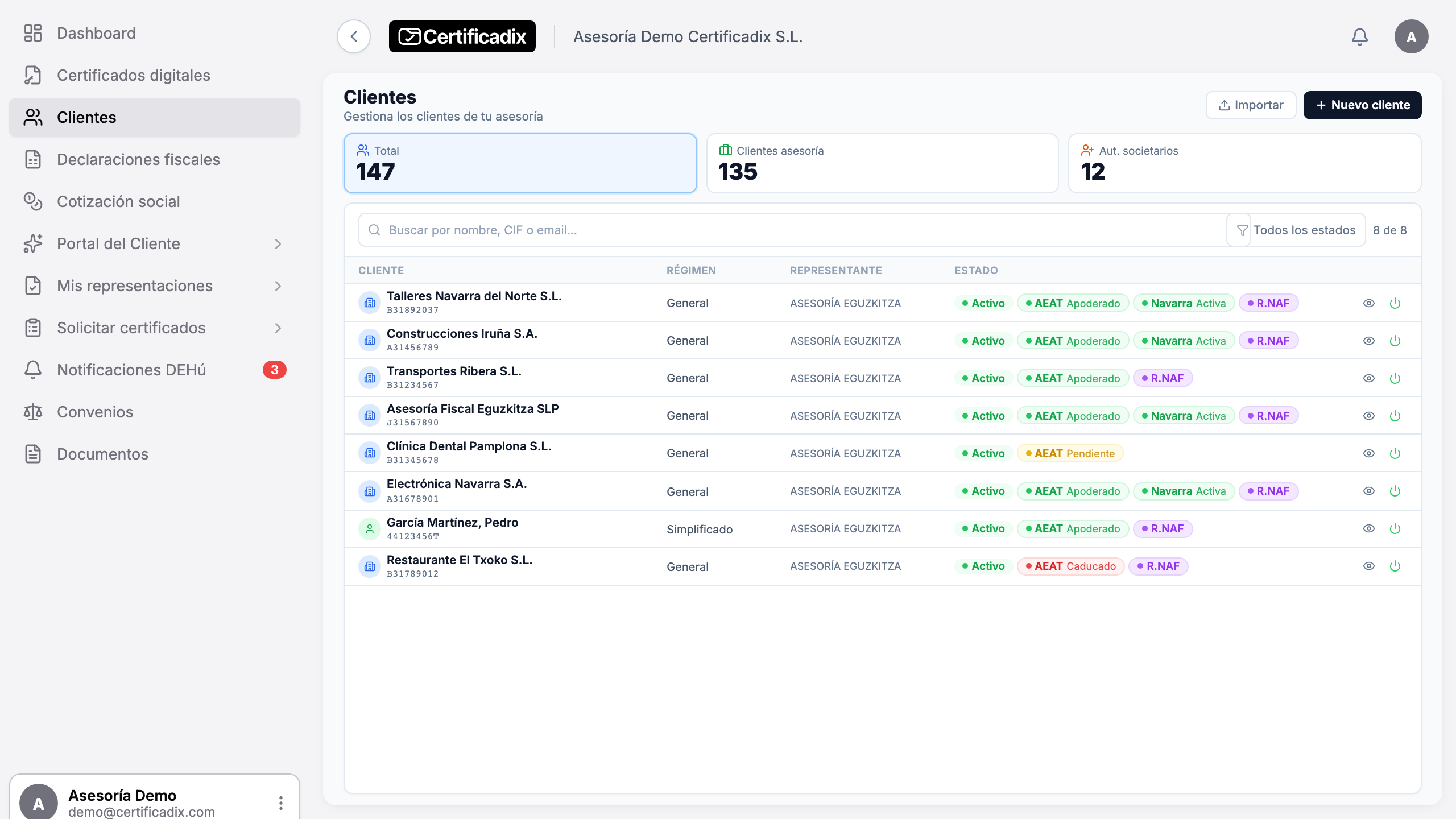Screen dimensions: 1456x819
Task: Click power icon for Restaurante El Txoko
Action: click(x=1395, y=566)
